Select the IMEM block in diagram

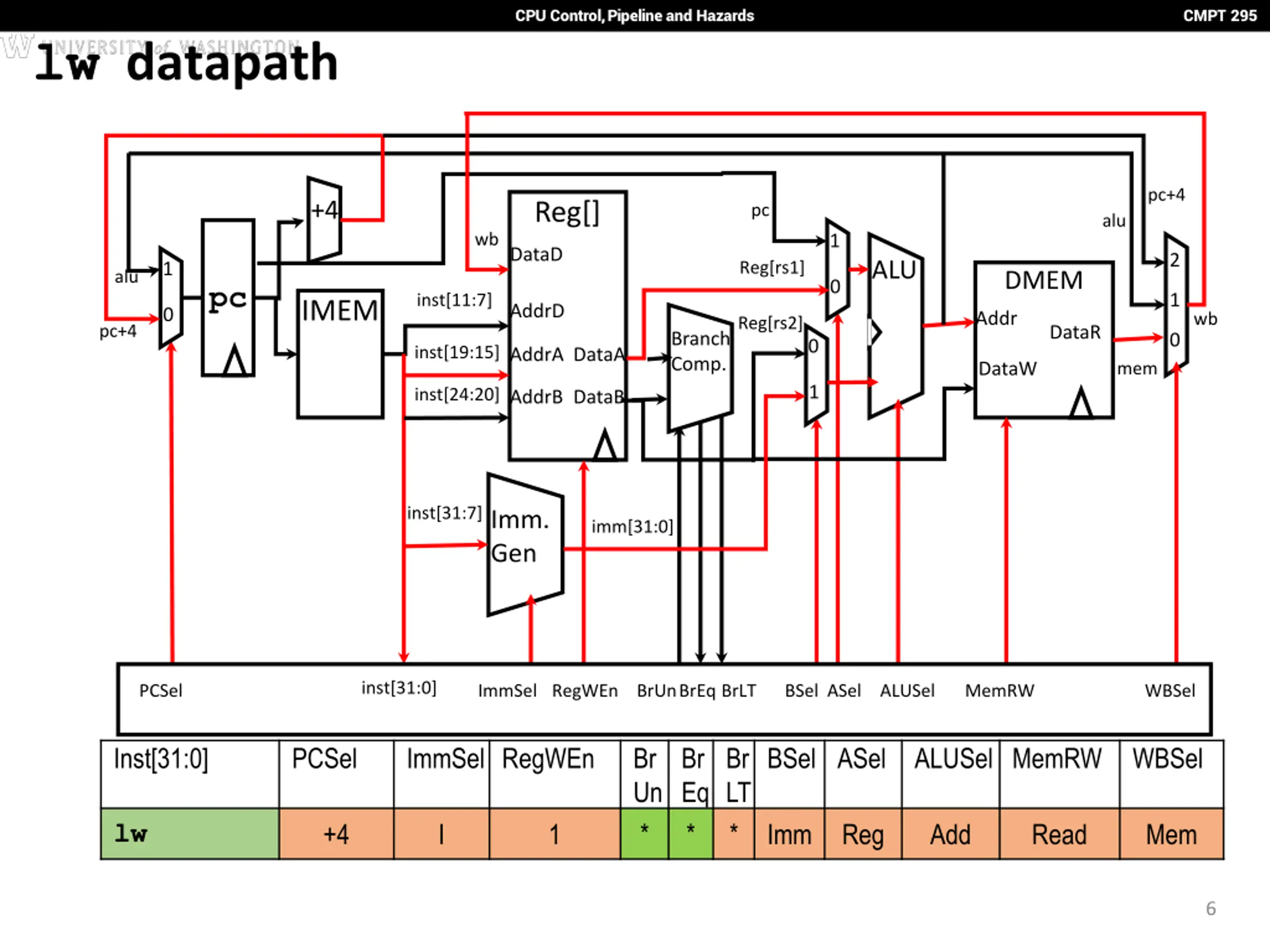pyautogui.click(x=340, y=354)
